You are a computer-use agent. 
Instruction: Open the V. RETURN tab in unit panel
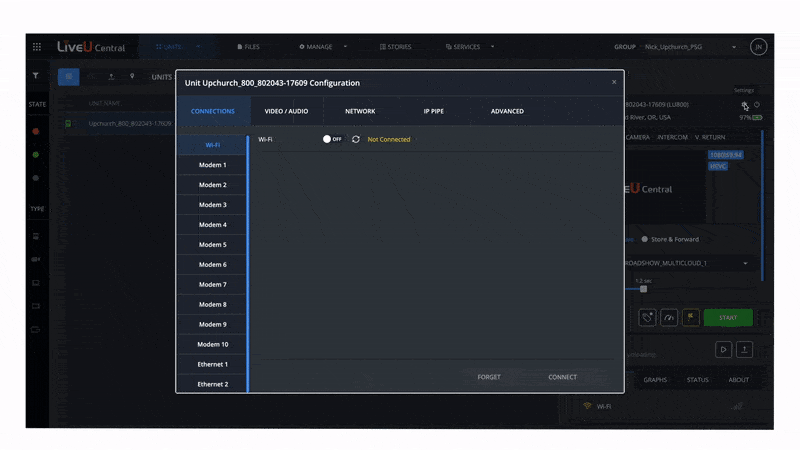(x=710, y=137)
